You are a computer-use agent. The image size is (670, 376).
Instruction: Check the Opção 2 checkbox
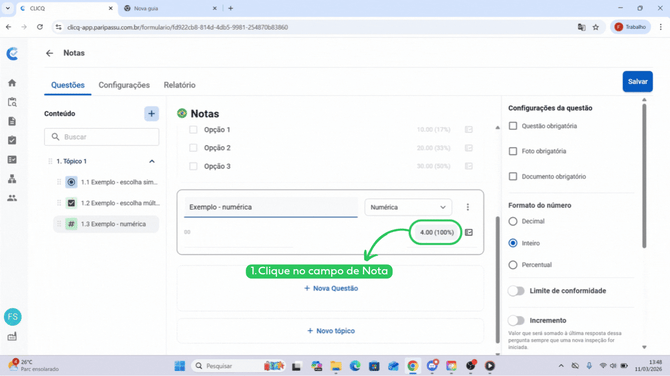(193, 148)
